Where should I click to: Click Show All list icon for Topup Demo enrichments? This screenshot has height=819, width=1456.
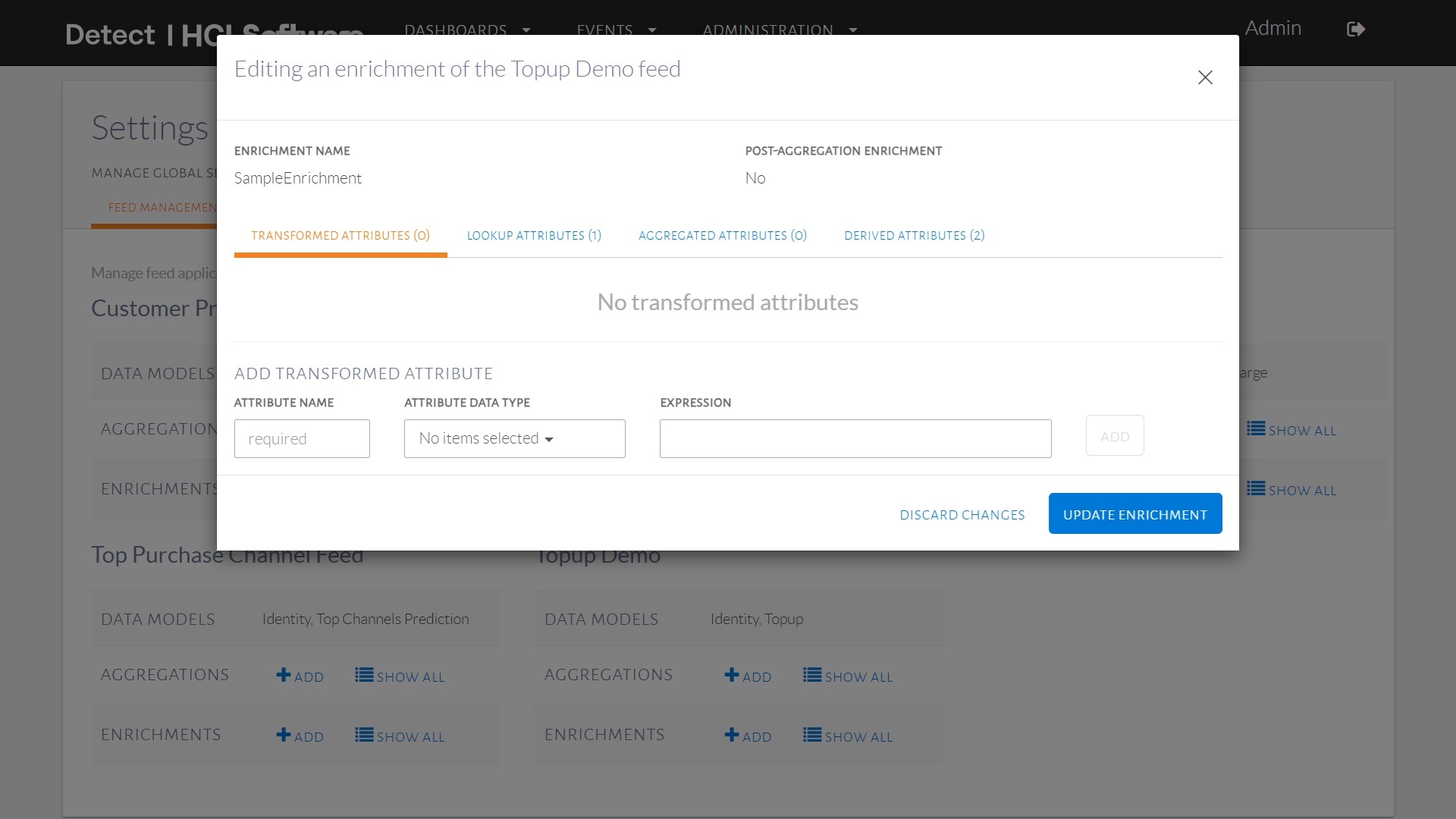(812, 735)
